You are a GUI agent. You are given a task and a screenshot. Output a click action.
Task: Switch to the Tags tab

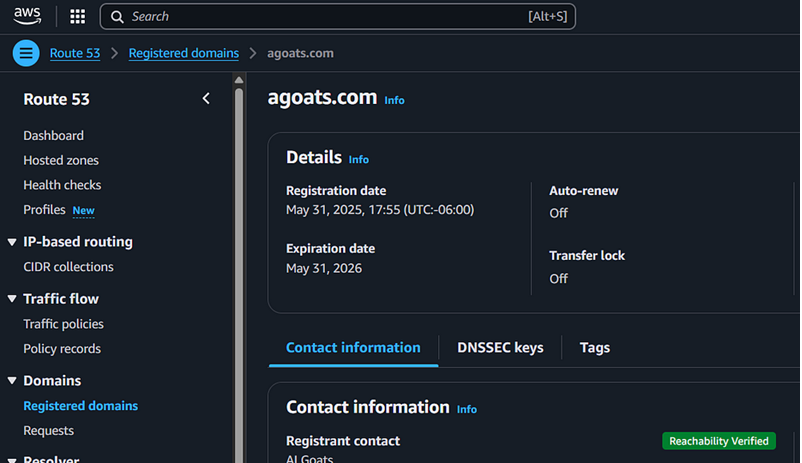tap(594, 348)
